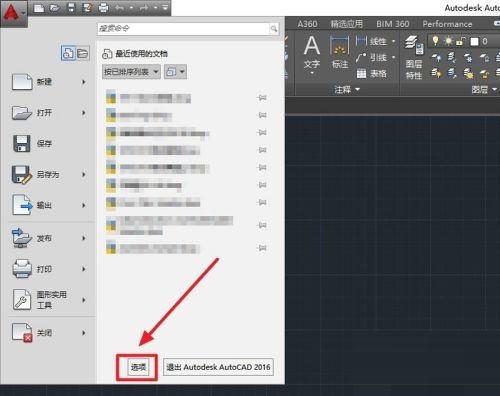This screenshot has height=396, width=500.
Task: Select the 保存 menu entry
Action: click(x=48, y=143)
